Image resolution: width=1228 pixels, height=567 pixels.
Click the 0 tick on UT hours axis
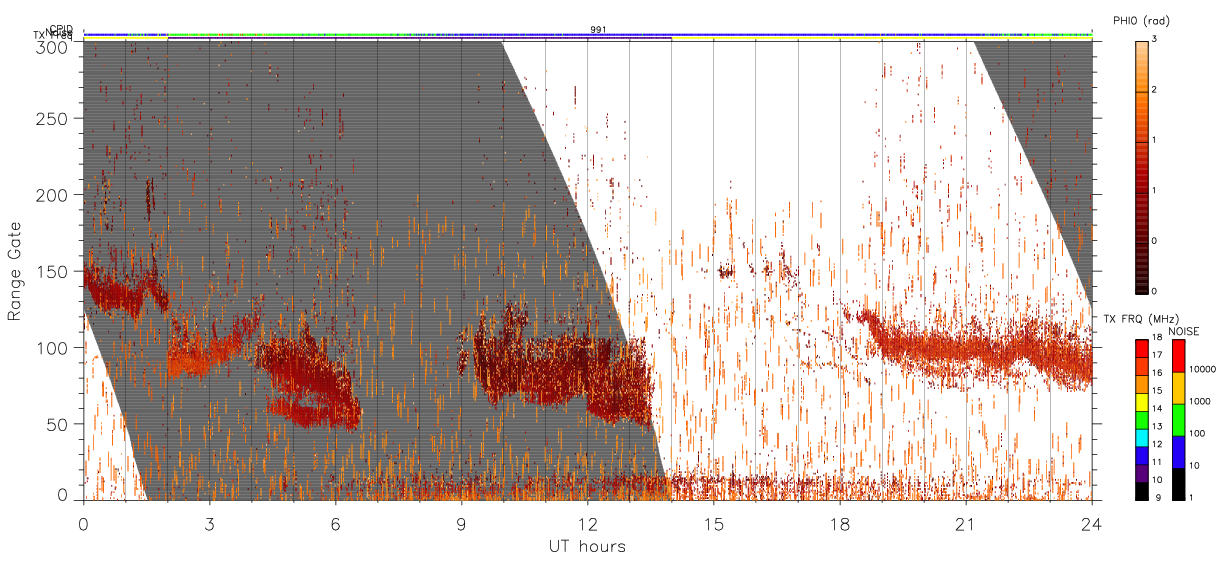tap(83, 523)
